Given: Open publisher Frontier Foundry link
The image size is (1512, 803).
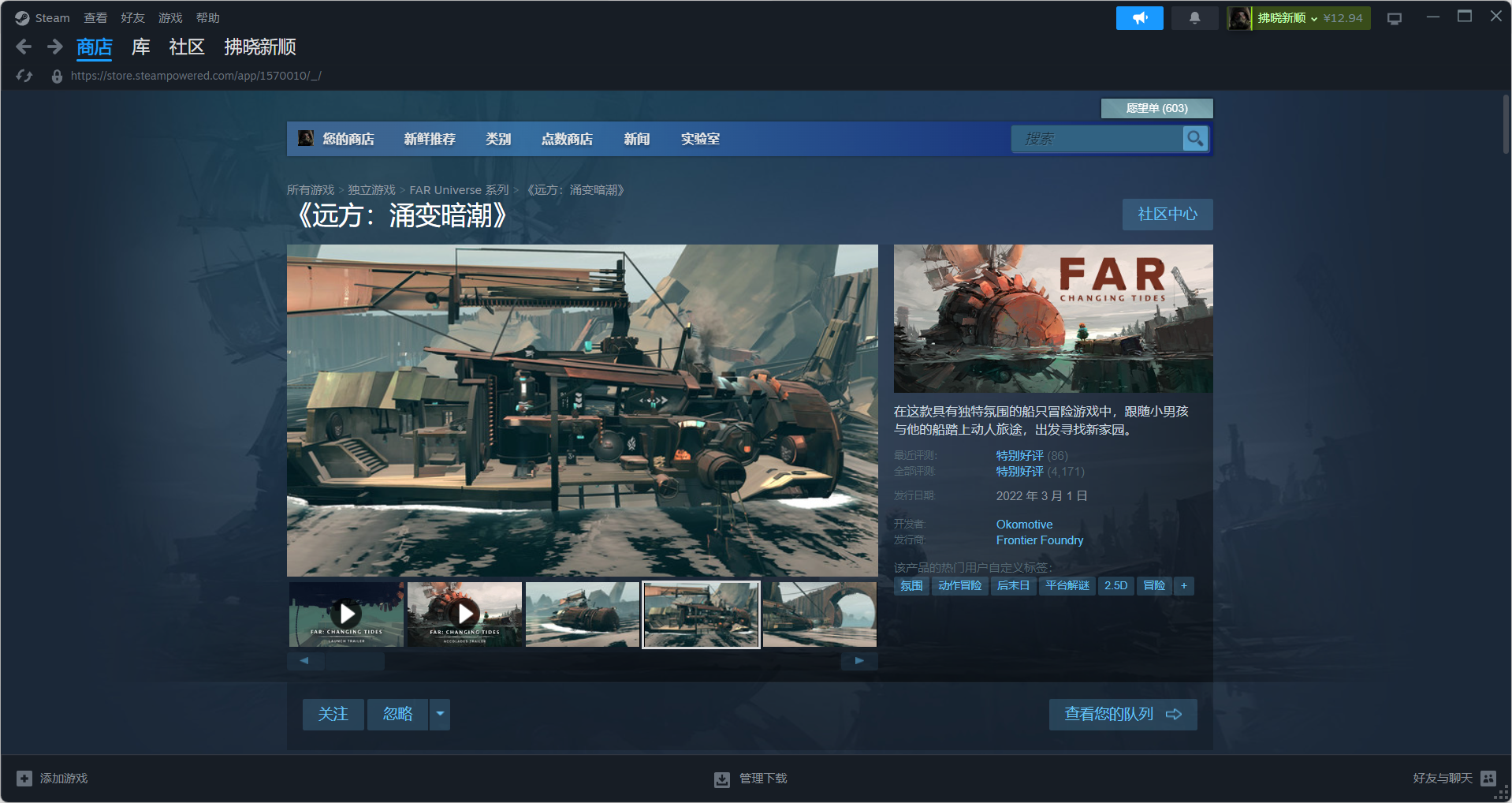Looking at the screenshot, I should (x=1039, y=540).
